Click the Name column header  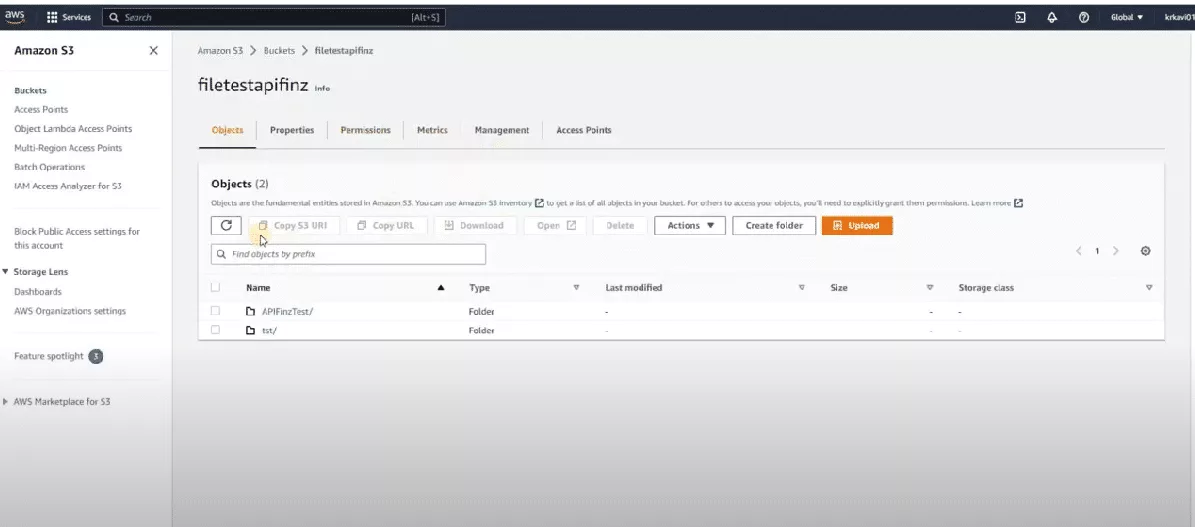[x=258, y=288]
